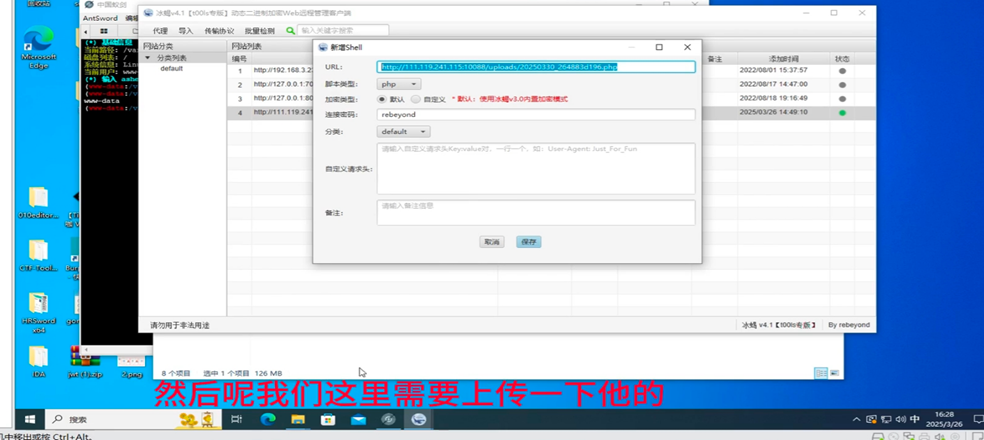Click the 状态 column header

point(842,58)
